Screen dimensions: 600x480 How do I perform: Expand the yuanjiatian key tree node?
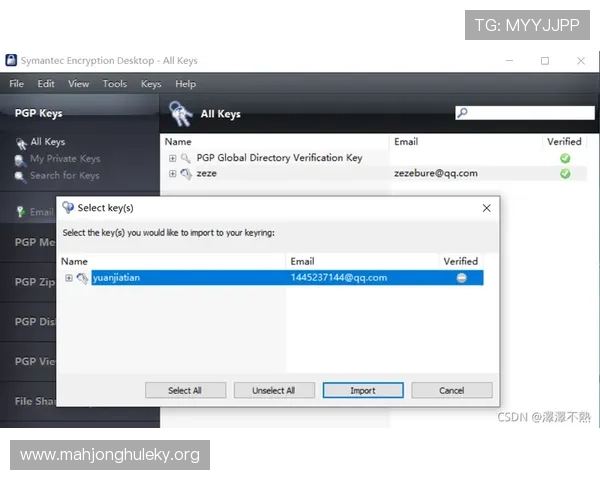pyautogui.click(x=69, y=278)
